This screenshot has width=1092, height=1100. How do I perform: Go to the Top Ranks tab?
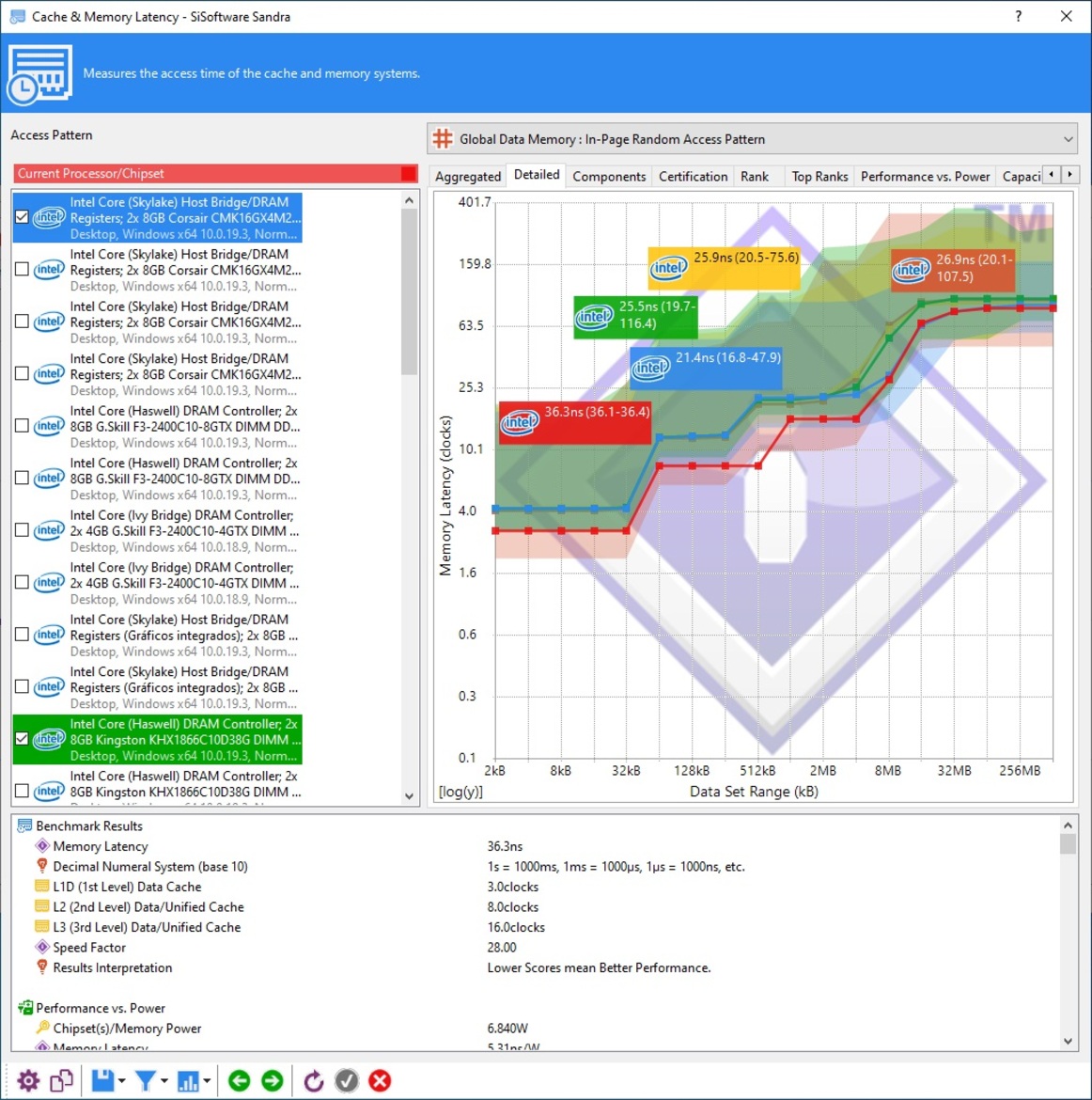coord(819,177)
